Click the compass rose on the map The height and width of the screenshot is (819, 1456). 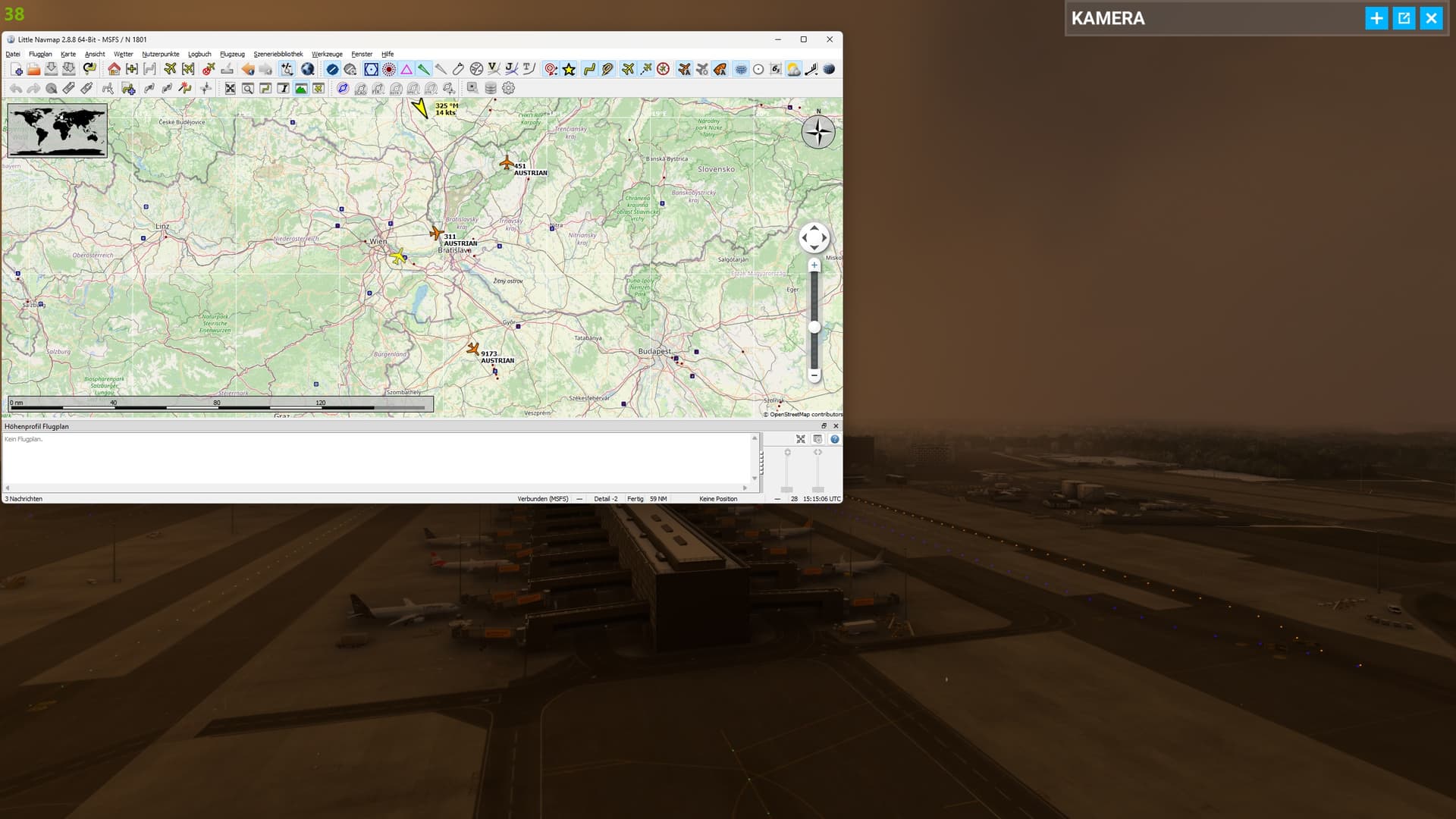point(817,131)
